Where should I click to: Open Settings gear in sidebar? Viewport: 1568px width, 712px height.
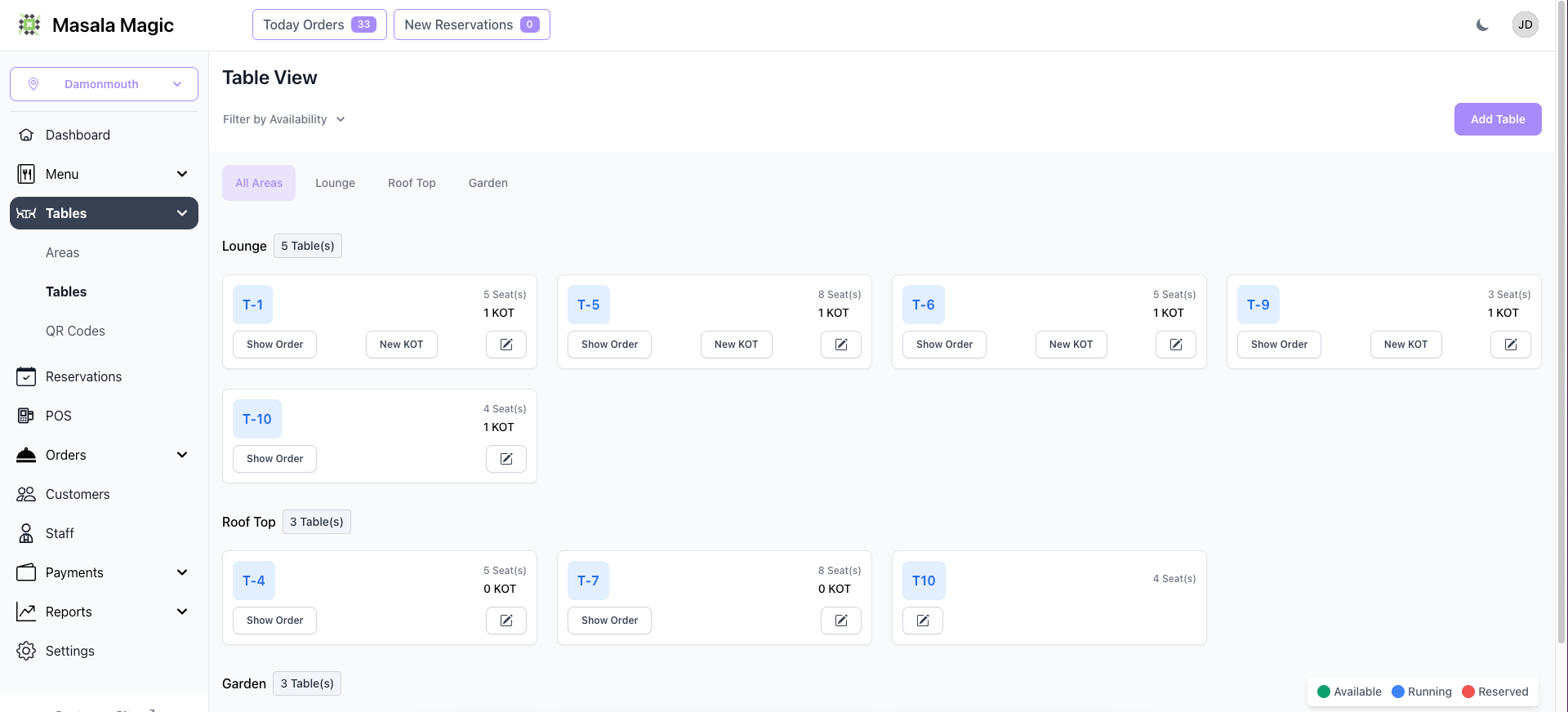[26, 651]
